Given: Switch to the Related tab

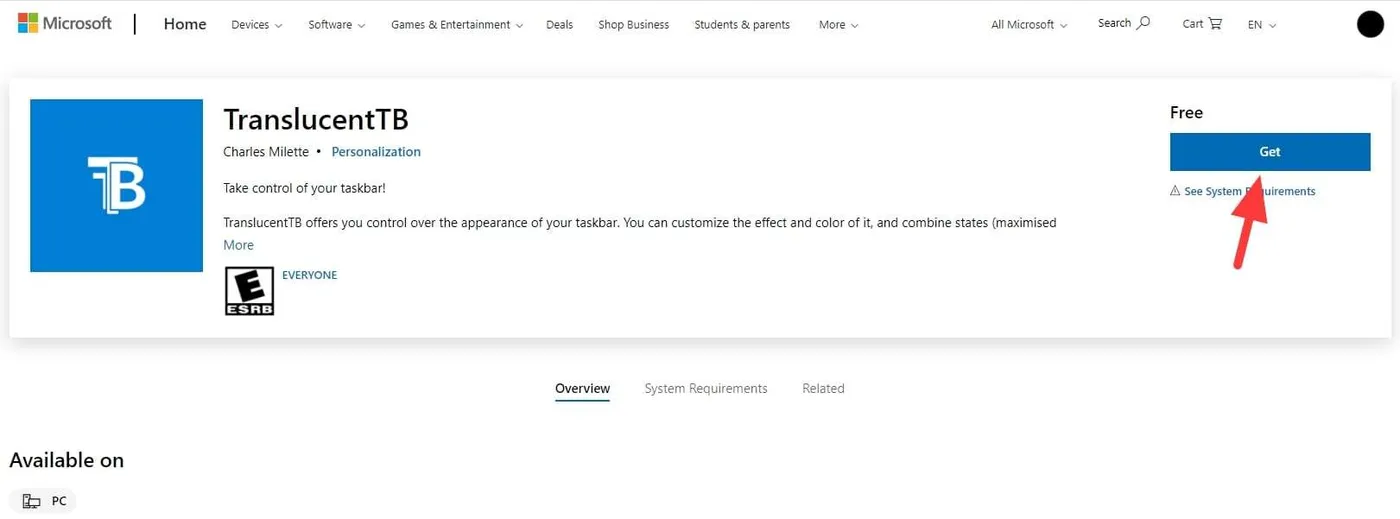Looking at the screenshot, I should [x=823, y=388].
